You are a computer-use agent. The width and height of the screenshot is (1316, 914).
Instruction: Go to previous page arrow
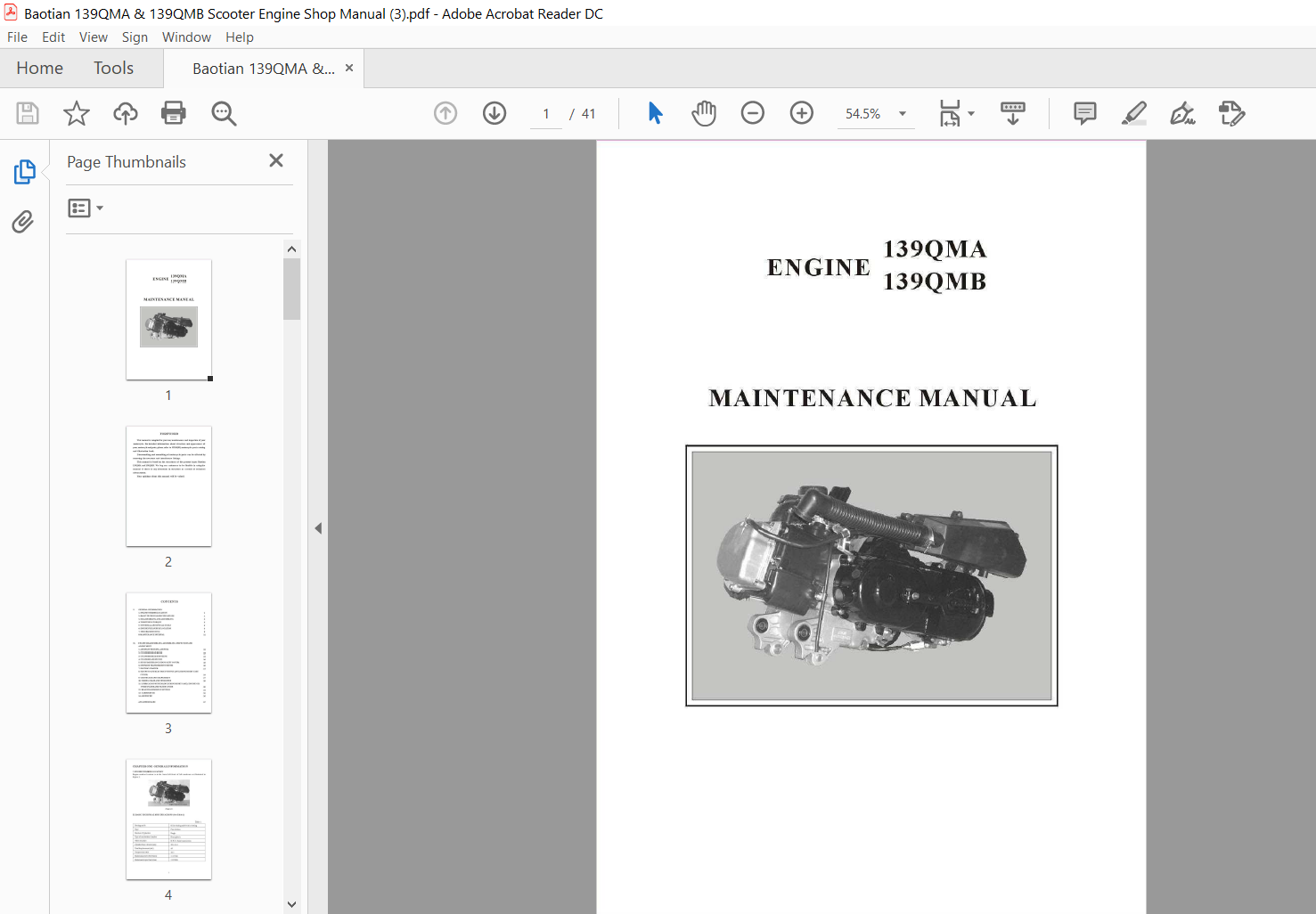coord(445,113)
